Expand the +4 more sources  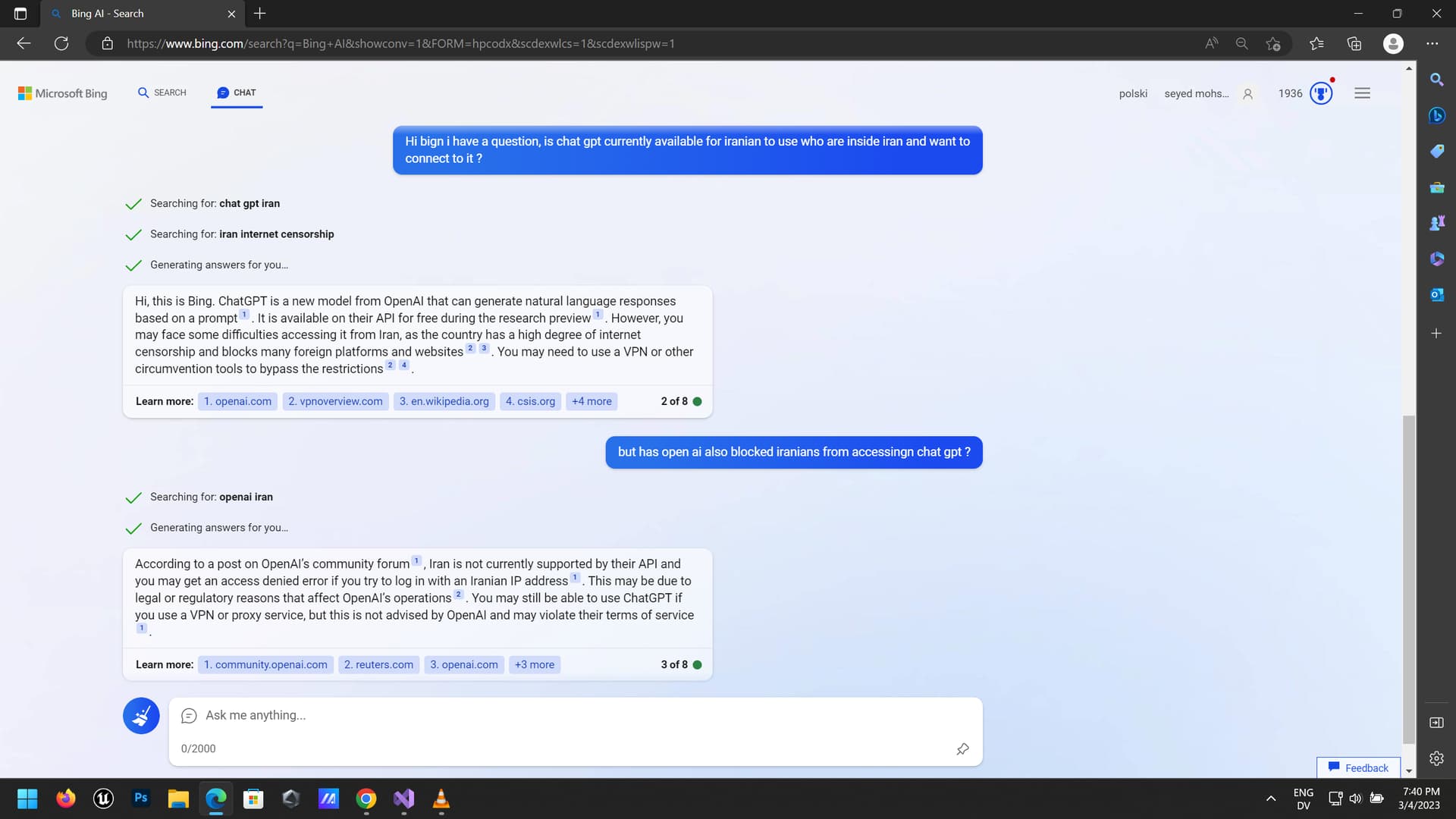point(591,401)
